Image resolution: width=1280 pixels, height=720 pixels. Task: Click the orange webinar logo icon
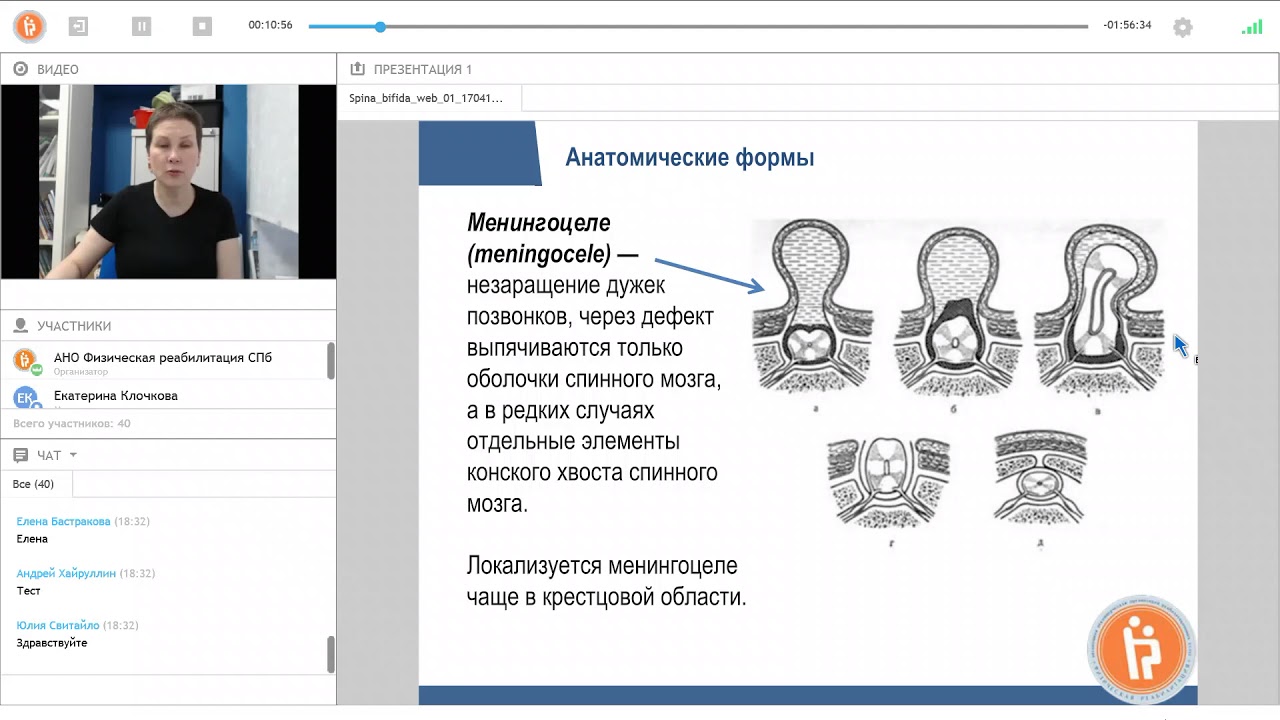[x=29, y=26]
